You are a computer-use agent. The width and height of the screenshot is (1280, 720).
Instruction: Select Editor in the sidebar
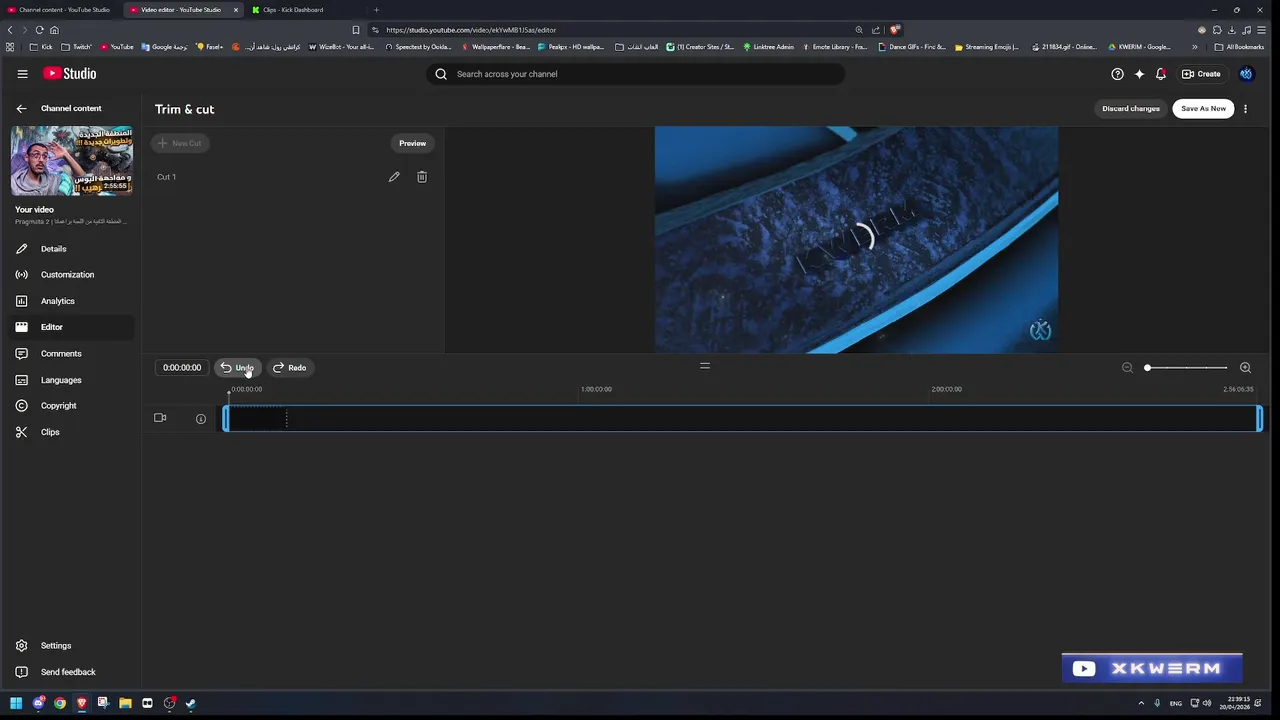pos(70,327)
